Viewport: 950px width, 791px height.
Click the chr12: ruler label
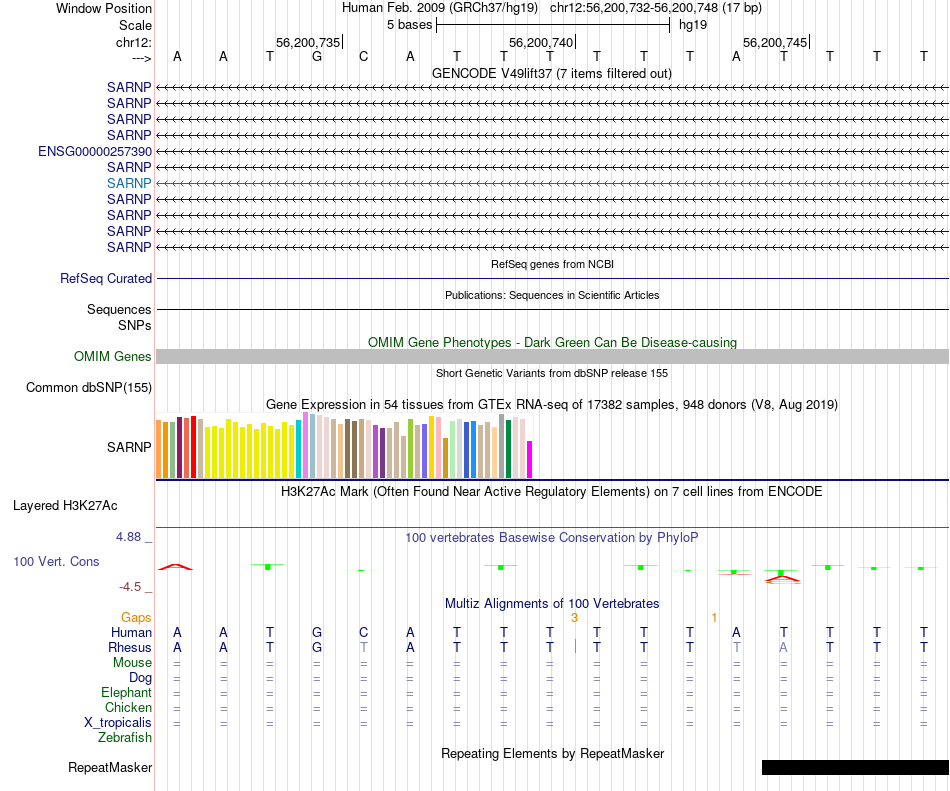(133, 42)
